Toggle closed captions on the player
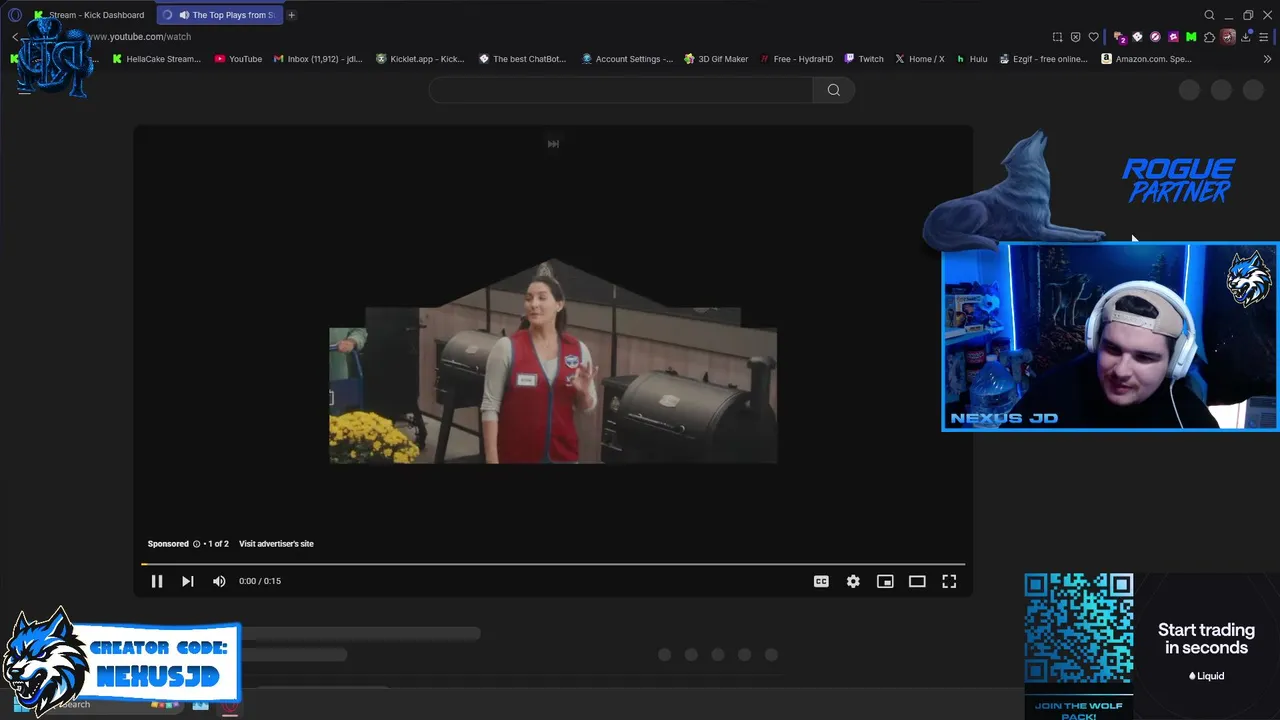1280x720 pixels. tap(821, 581)
